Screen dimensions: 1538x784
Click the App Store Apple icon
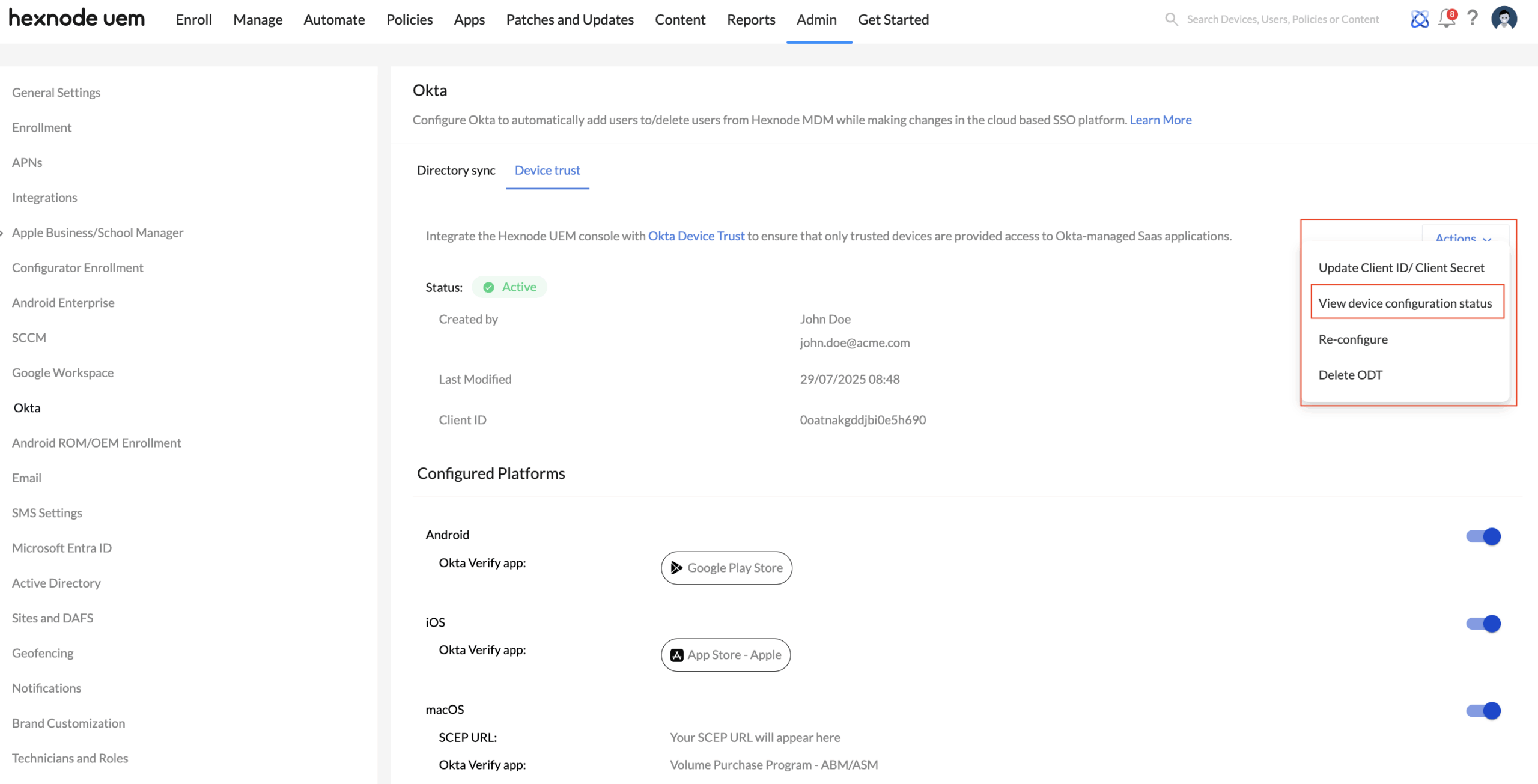pyautogui.click(x=676, y=655)
